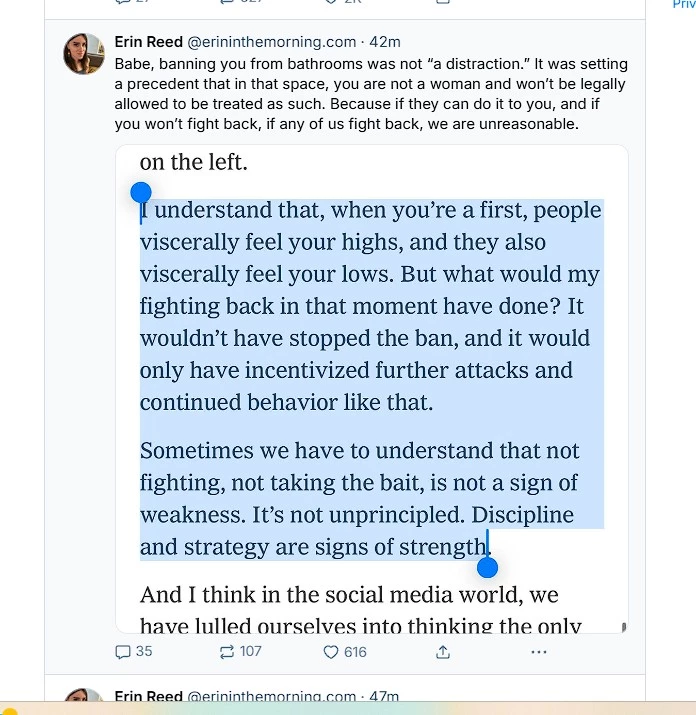Reply to Erin Reed's post
This screenshot has height=715, width=696.
(124, 652)
